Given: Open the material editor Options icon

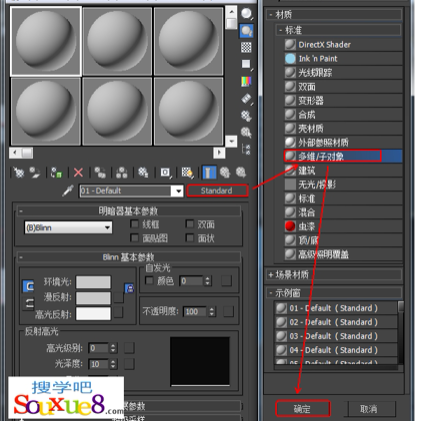Looking at the screenshot, I should click(246, 116).
